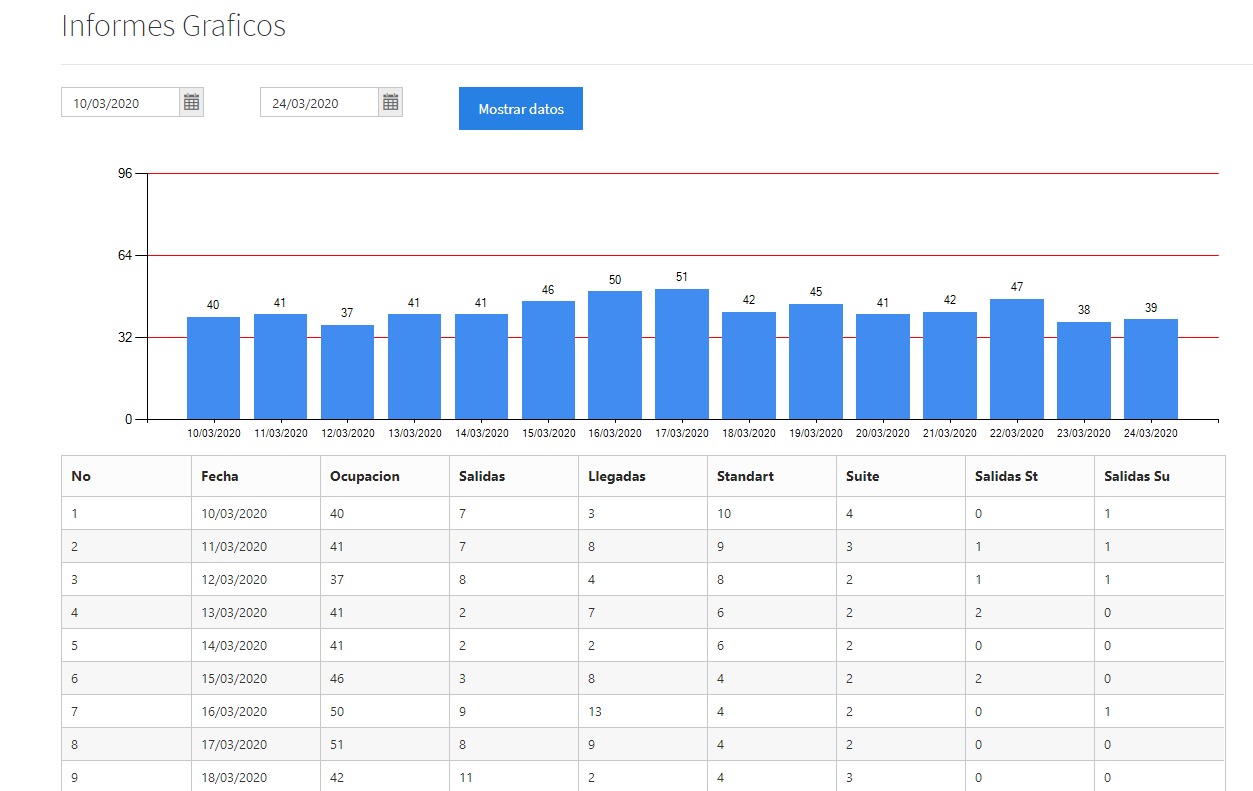This screenshot has width=1253, height=791.
Task: Click the 24/03/2020 bar showing 39
Action: point(1150,369)
